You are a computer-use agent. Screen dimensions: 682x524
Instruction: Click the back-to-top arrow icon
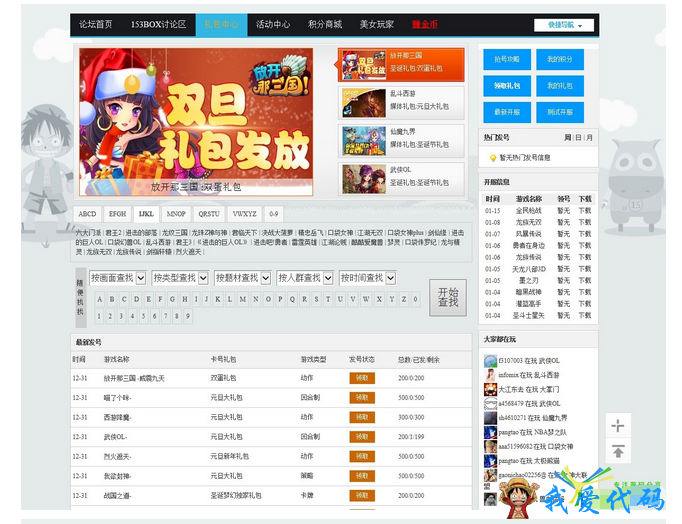point(618,451)
